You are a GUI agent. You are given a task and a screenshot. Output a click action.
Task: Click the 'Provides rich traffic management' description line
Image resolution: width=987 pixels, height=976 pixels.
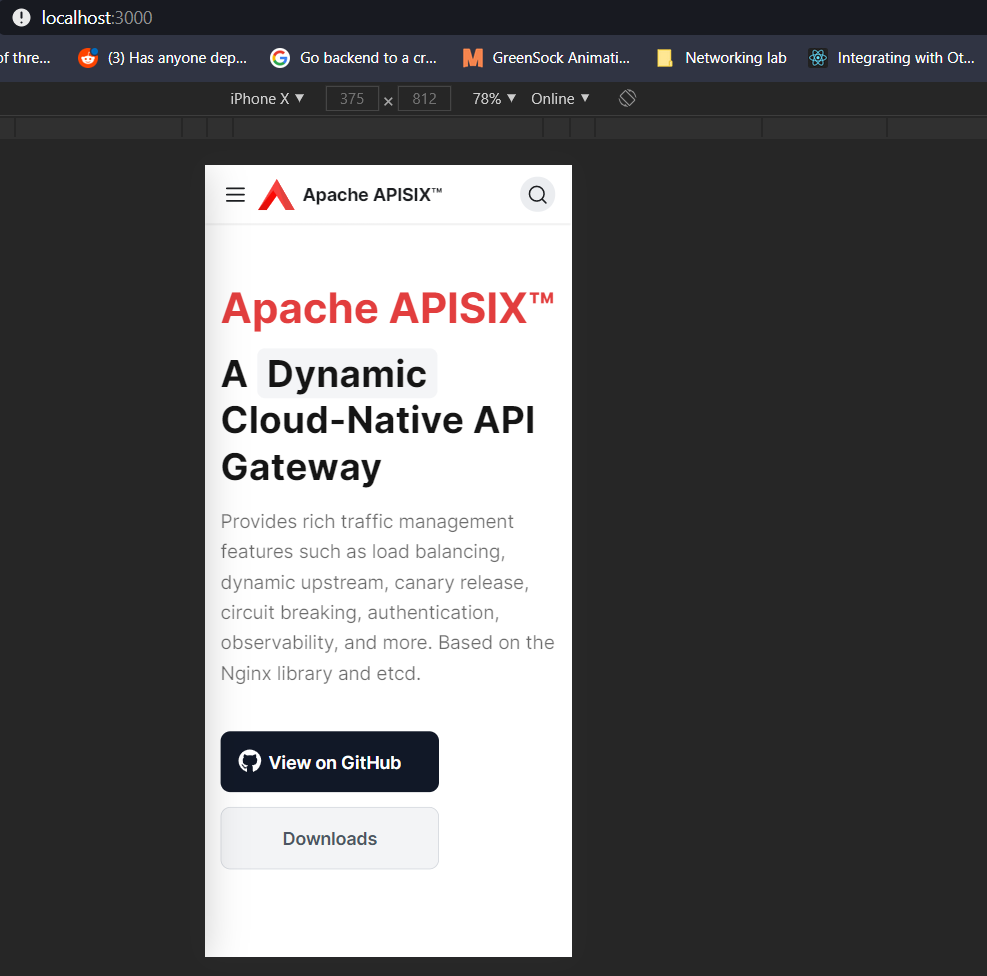[x=367, y=521]
